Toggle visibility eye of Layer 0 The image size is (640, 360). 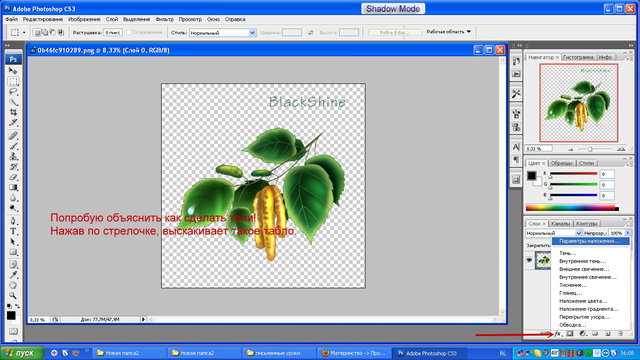point(529,260)
